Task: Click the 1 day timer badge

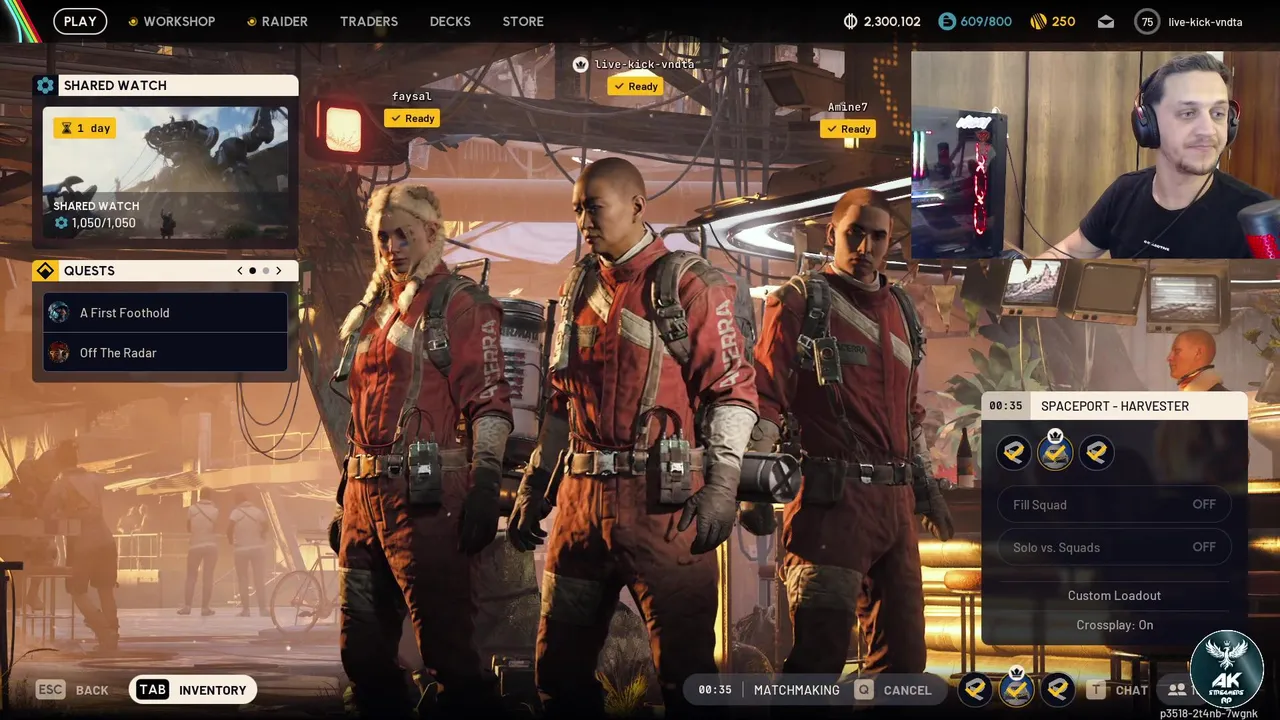Action: [85, 128]
